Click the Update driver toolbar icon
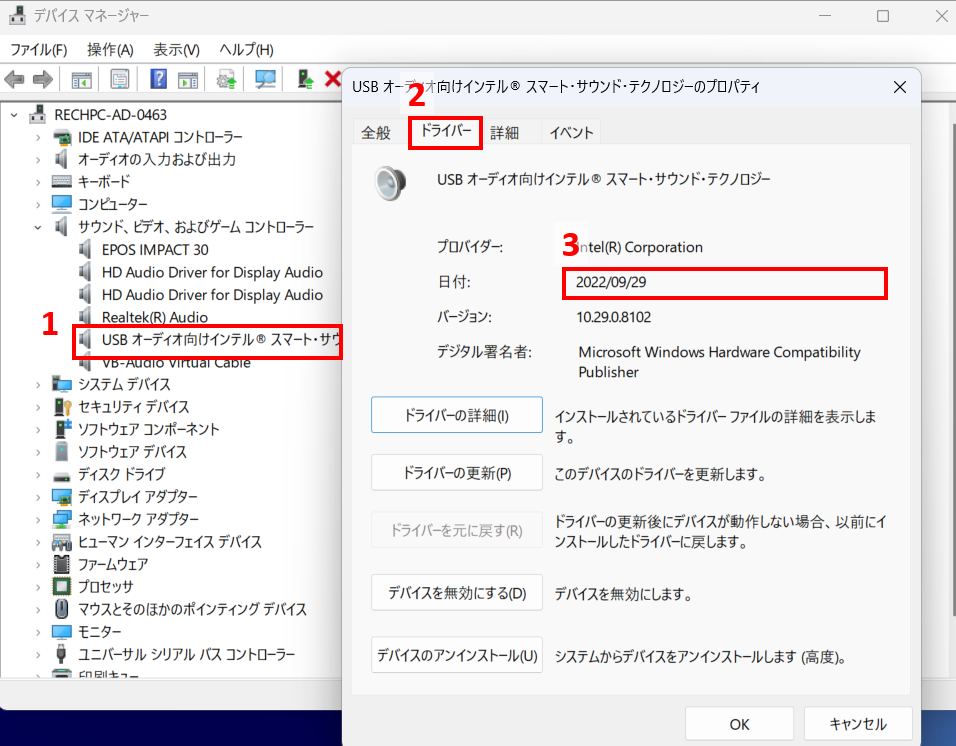 227,79
